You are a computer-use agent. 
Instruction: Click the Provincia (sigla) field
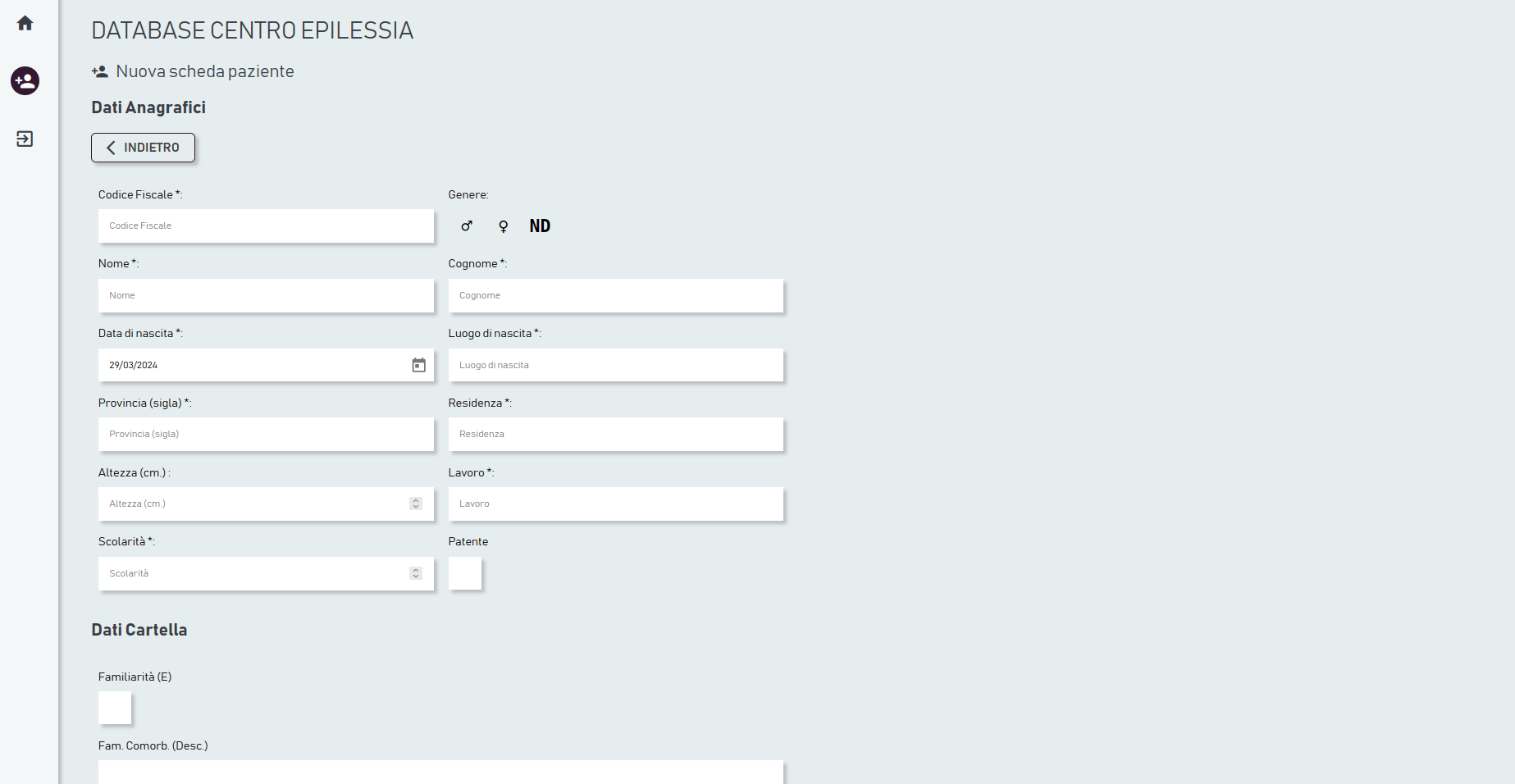(266, 434)
